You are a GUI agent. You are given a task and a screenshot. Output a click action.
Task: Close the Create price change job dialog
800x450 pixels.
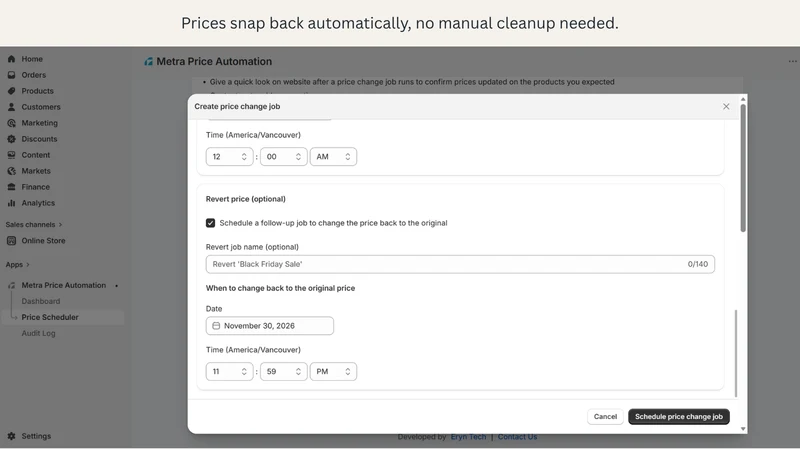[726, 107]
